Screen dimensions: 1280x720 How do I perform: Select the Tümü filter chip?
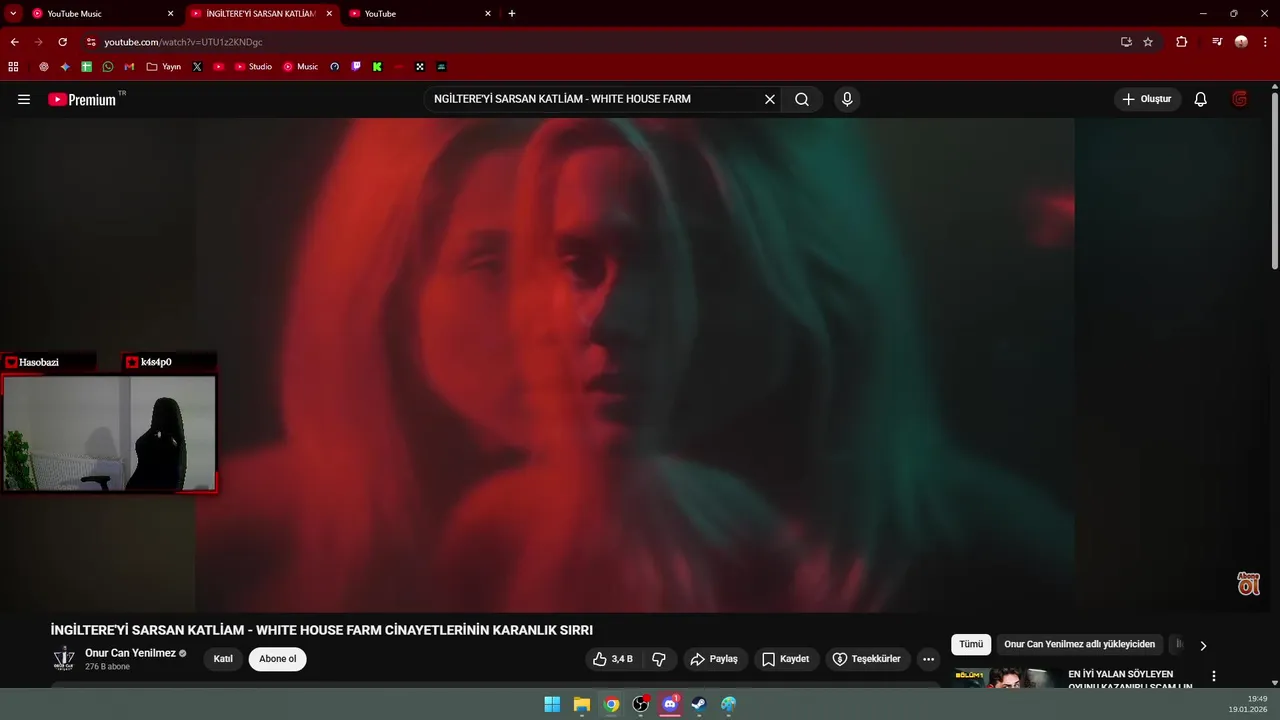pyautogui.click(x=971, y=645)
